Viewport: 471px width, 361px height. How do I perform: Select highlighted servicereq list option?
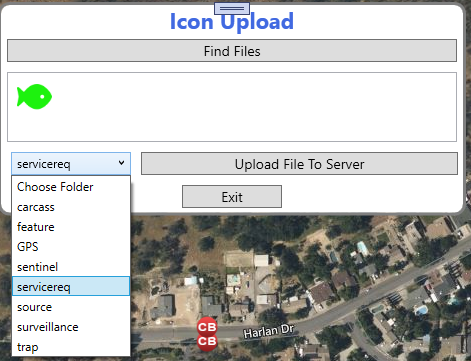(71, 286)
